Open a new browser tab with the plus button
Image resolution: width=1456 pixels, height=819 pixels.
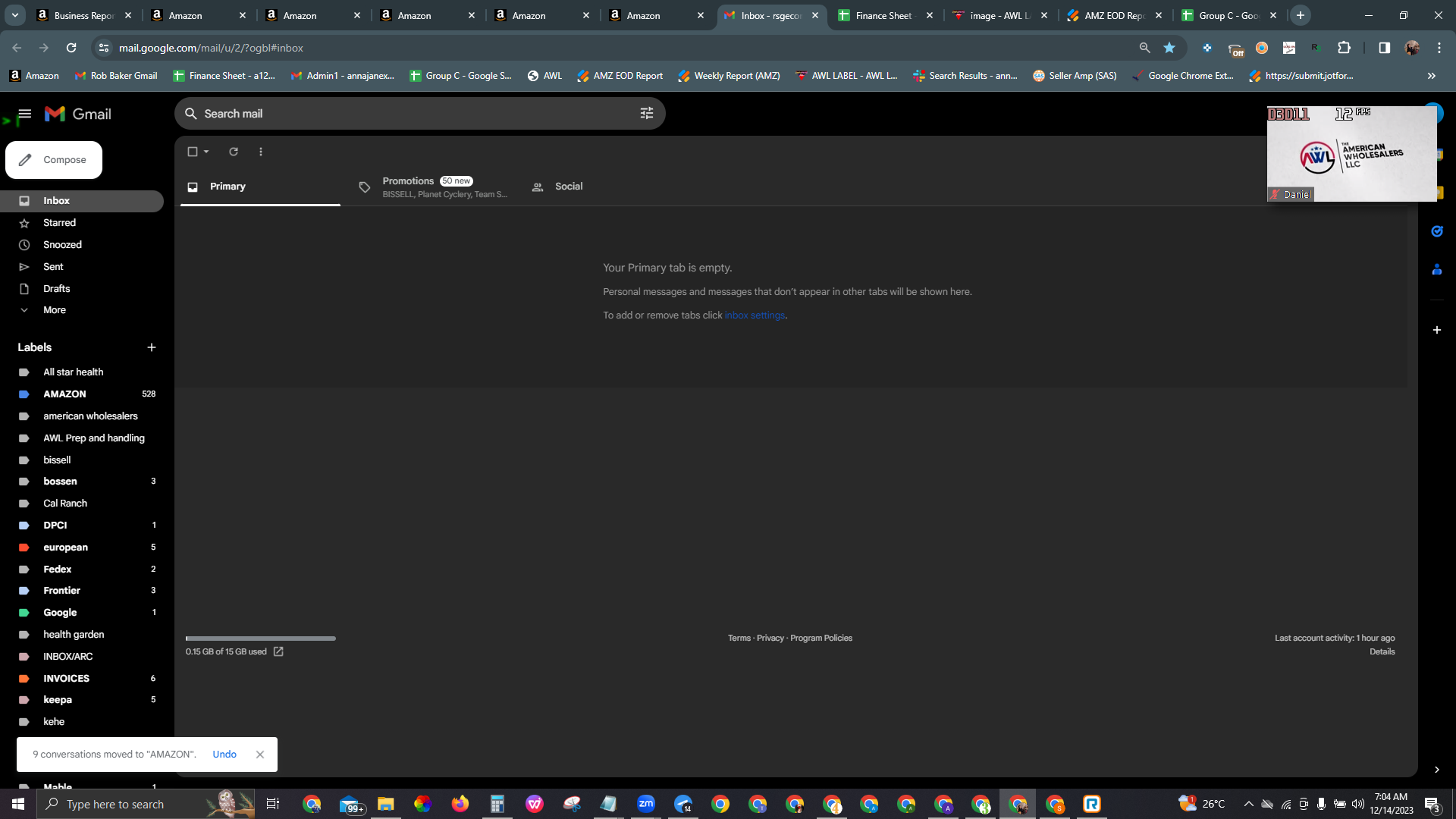coord(1301,15)
